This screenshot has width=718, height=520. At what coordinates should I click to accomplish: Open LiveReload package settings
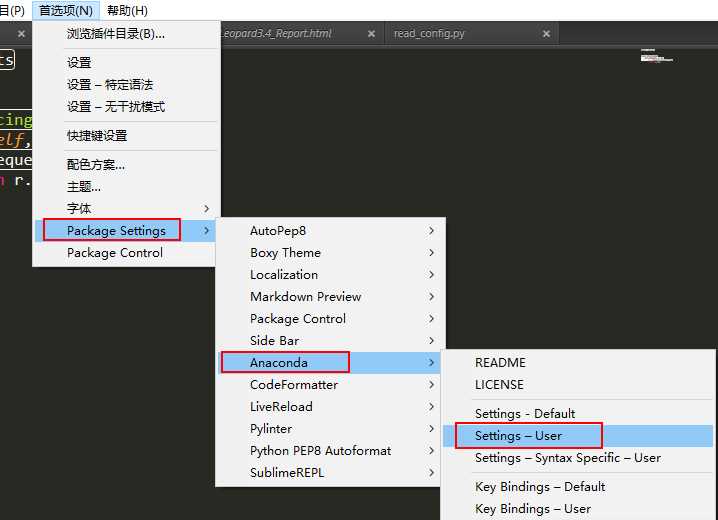click(329, 406)
